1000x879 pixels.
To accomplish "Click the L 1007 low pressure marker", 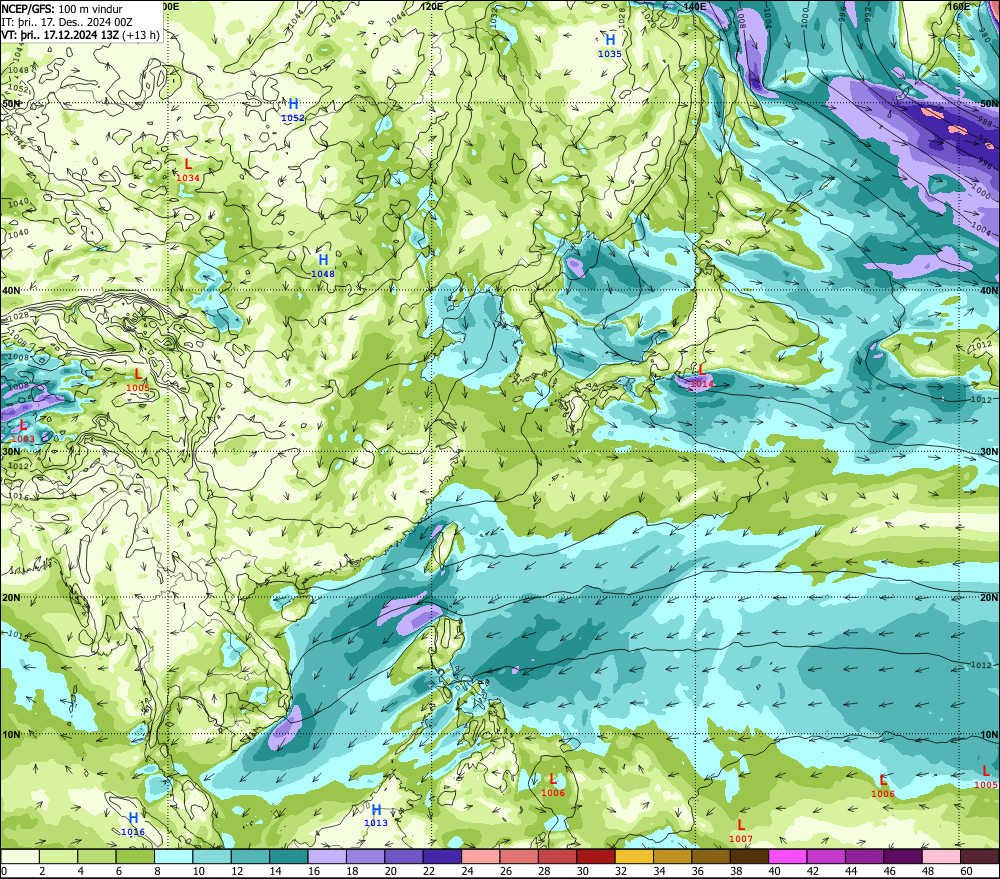I will click(x=740, y=831).
